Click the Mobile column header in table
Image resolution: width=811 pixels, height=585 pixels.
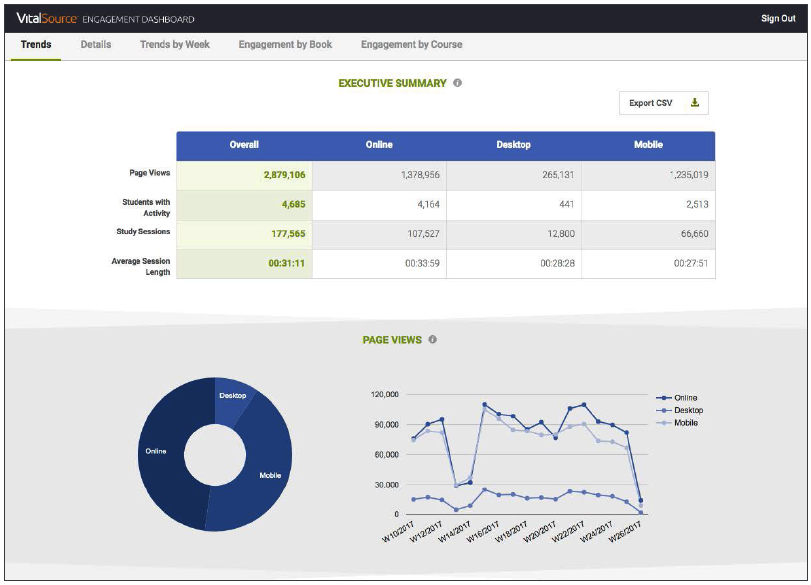click(x=648, y=145)
